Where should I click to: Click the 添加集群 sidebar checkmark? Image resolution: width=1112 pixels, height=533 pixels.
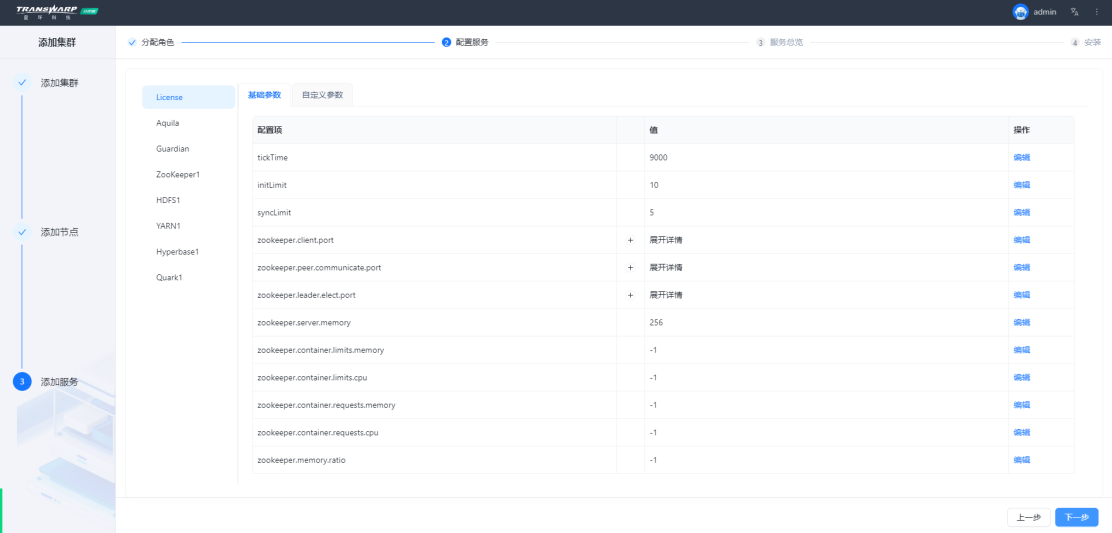22,83
